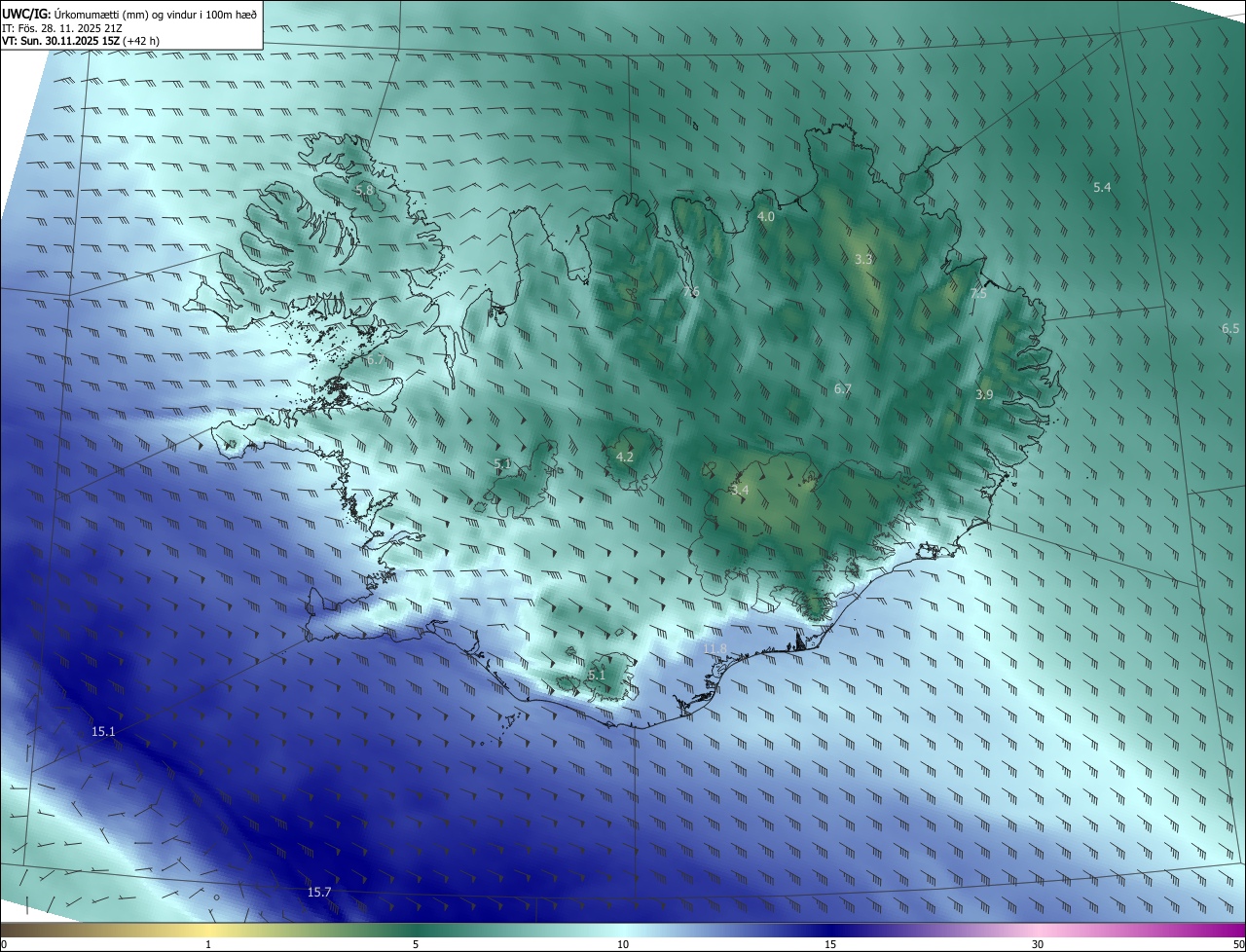This screenshot has width=1246, height=952.
Task: Click the 7.6 value label
Action: point(691,292)
